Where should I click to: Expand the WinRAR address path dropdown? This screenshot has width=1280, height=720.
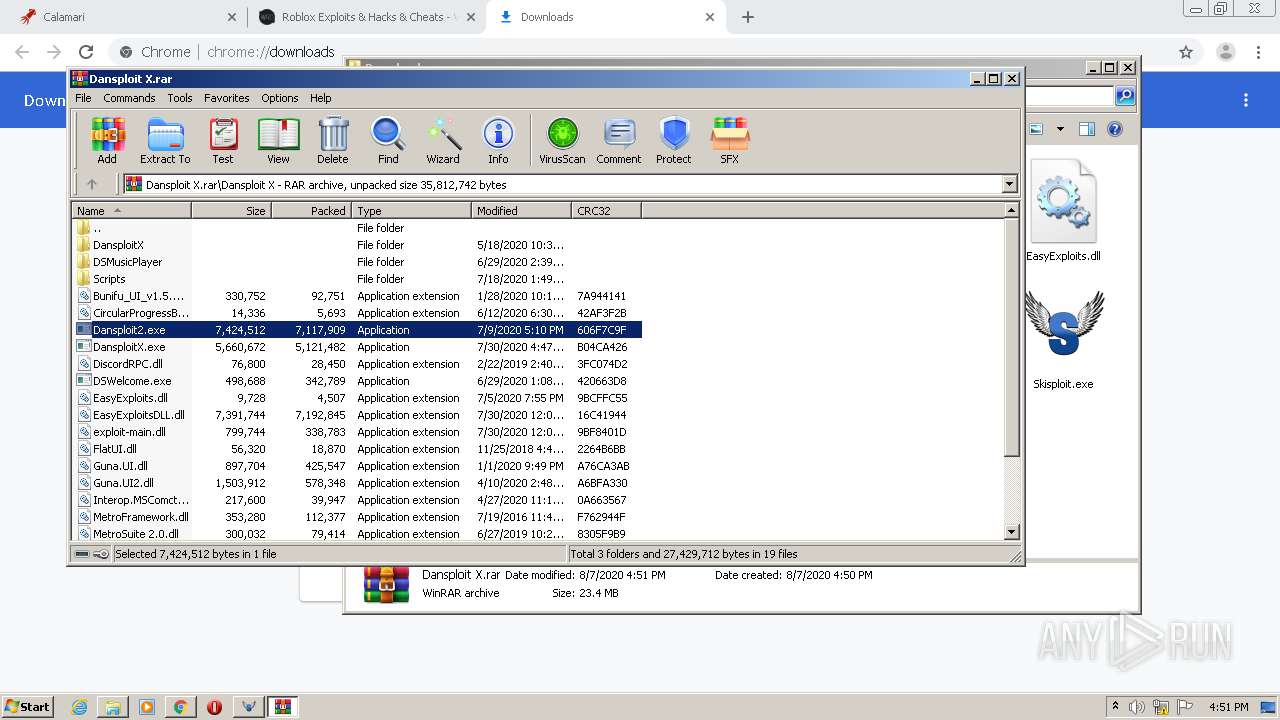(1009, 184)
